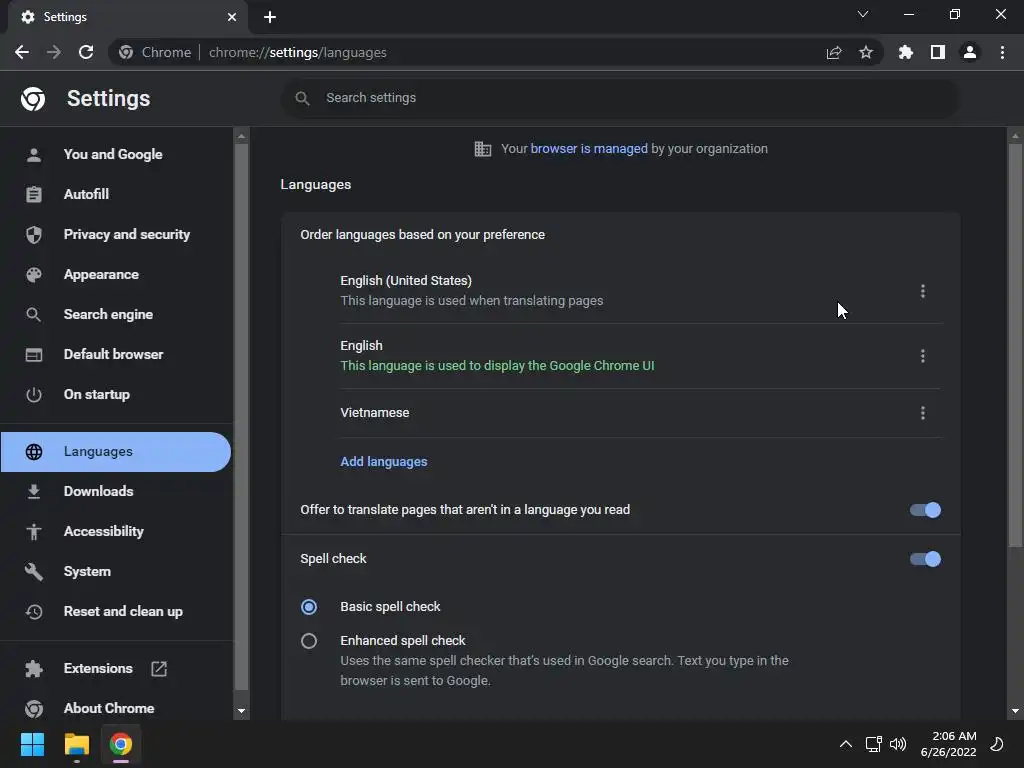The height and width of the screenshot is (768, 1024).
Task: Click 'Order languages based on your preference' text
Action: pos(422,234)
